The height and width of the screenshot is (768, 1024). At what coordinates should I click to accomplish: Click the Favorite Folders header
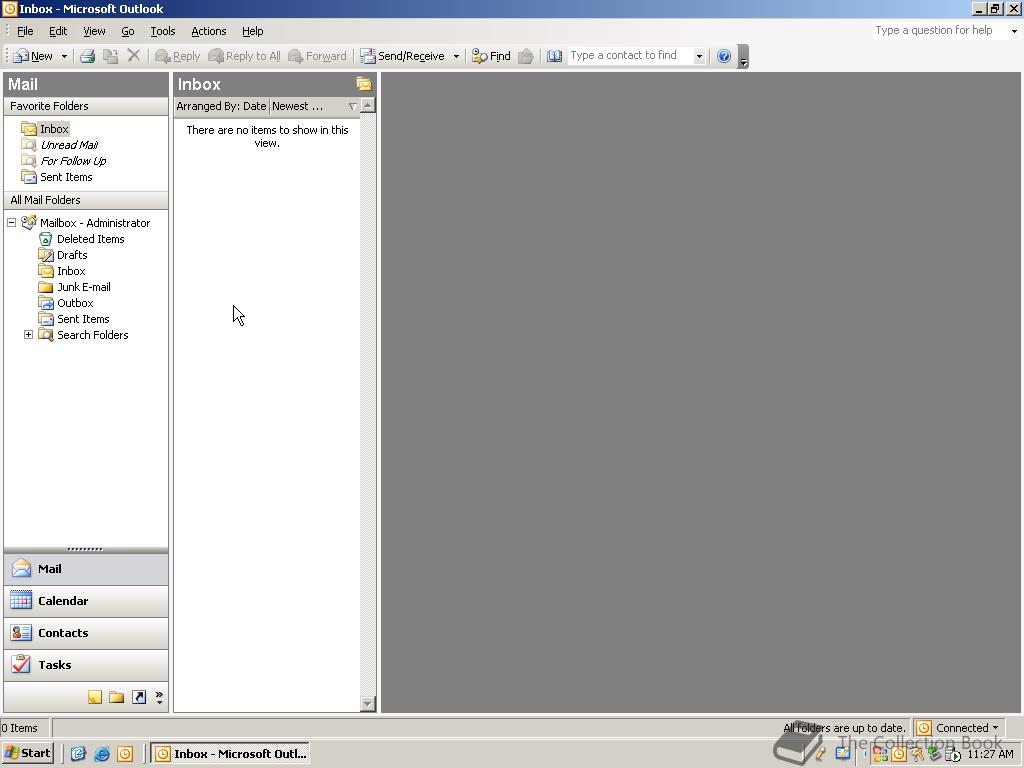(86, 106)
